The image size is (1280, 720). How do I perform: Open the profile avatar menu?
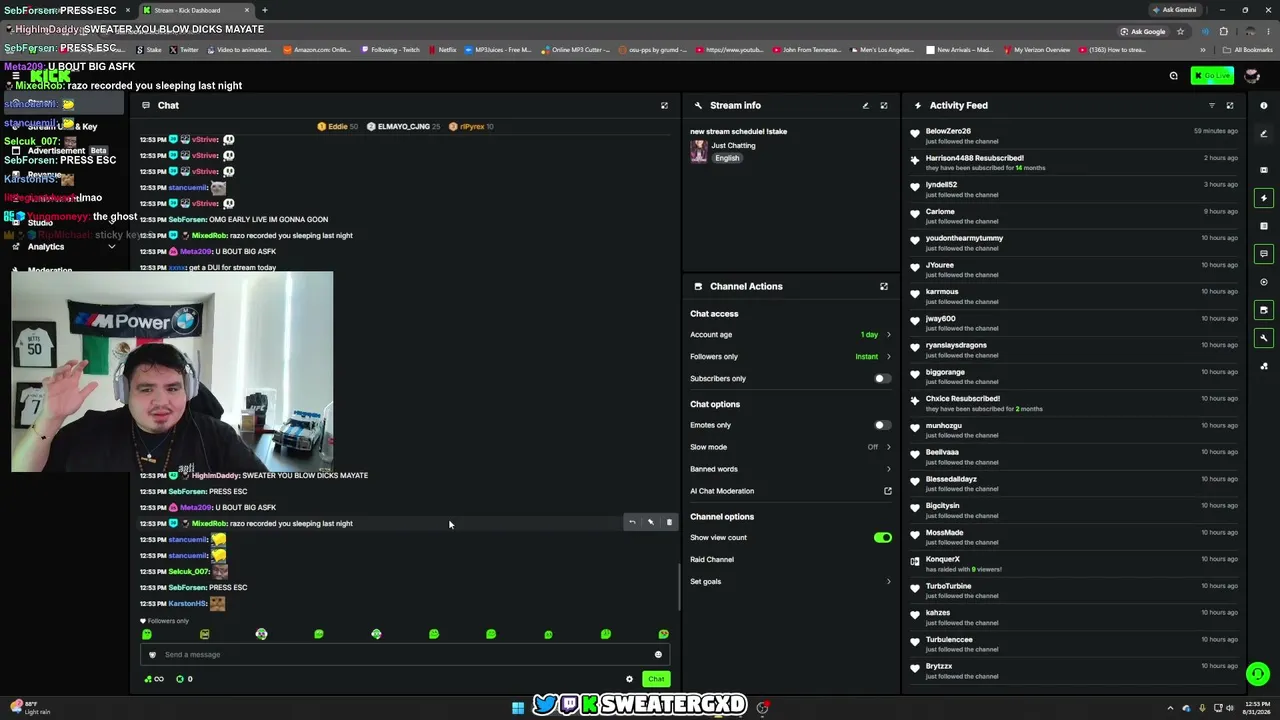[1251, 76]
